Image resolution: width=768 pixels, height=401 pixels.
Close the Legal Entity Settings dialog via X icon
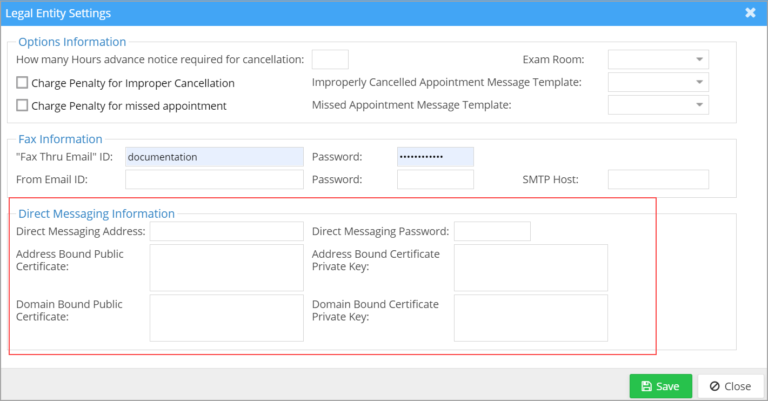pos(750,13)
